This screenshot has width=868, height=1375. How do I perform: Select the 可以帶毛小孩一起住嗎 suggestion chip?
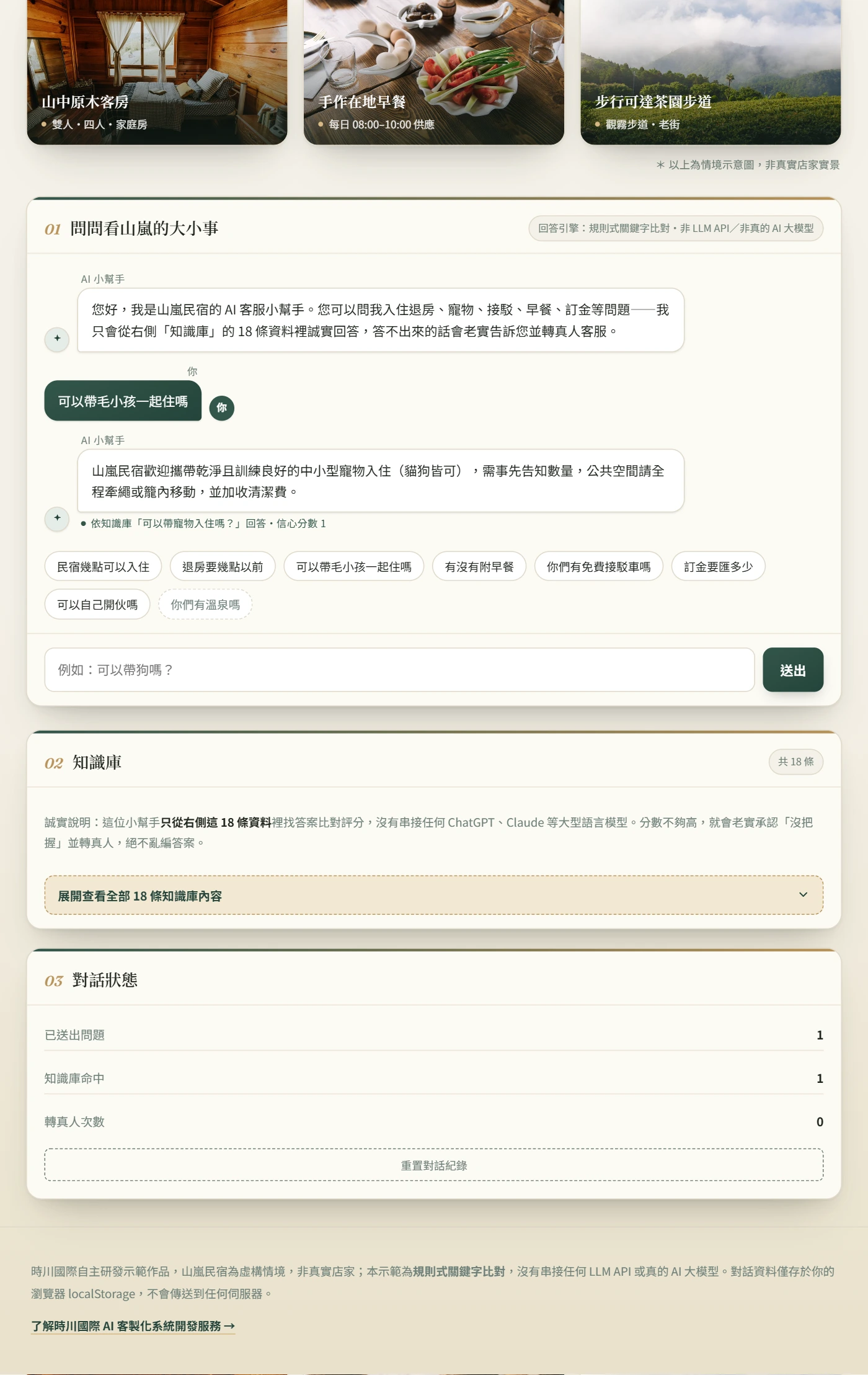(354, 566)
